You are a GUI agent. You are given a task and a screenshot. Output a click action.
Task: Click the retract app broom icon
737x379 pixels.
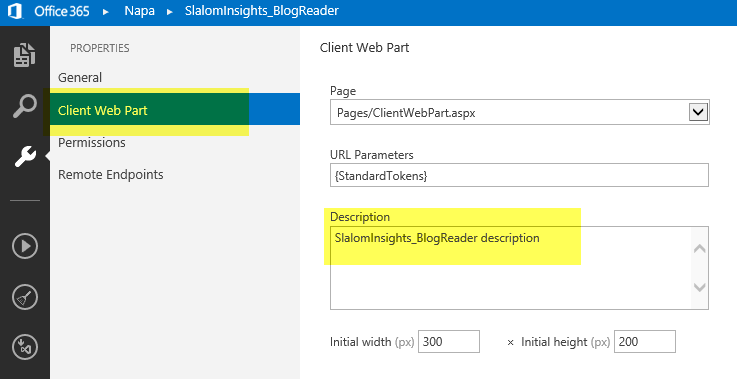24,297
